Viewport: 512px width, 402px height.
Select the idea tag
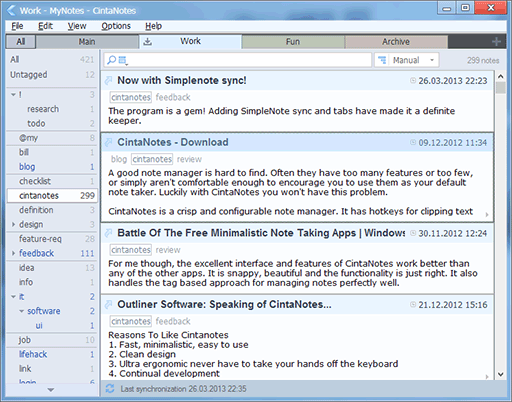tap(52, 268)
